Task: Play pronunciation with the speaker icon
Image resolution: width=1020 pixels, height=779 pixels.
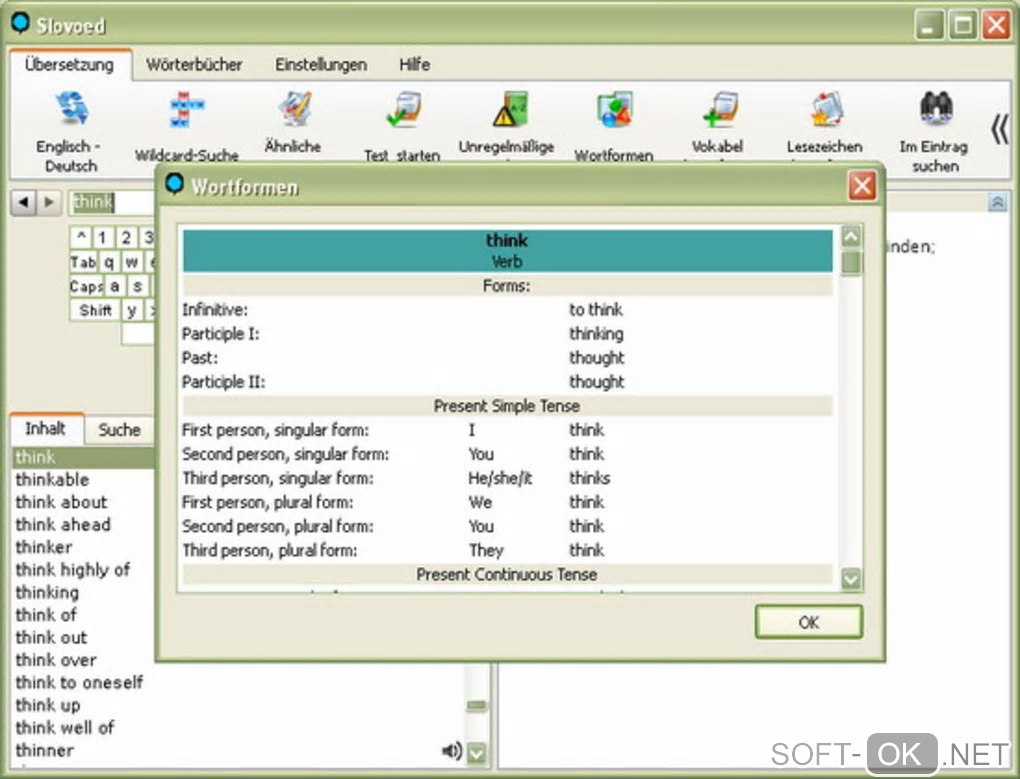Action: [452, 750]
